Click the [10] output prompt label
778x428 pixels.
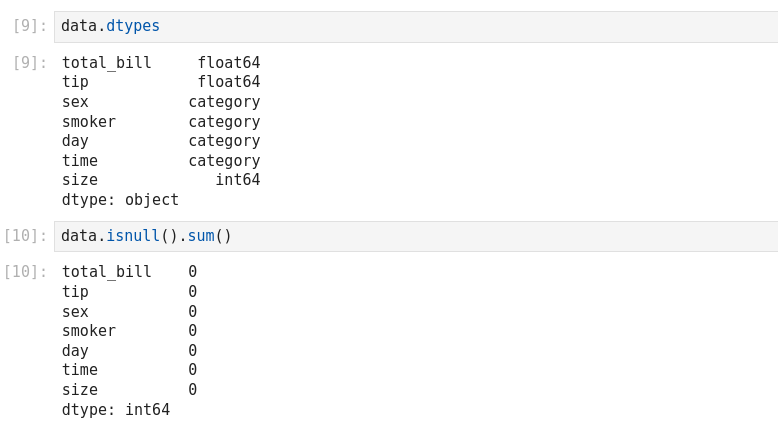[x=25, y=272]
